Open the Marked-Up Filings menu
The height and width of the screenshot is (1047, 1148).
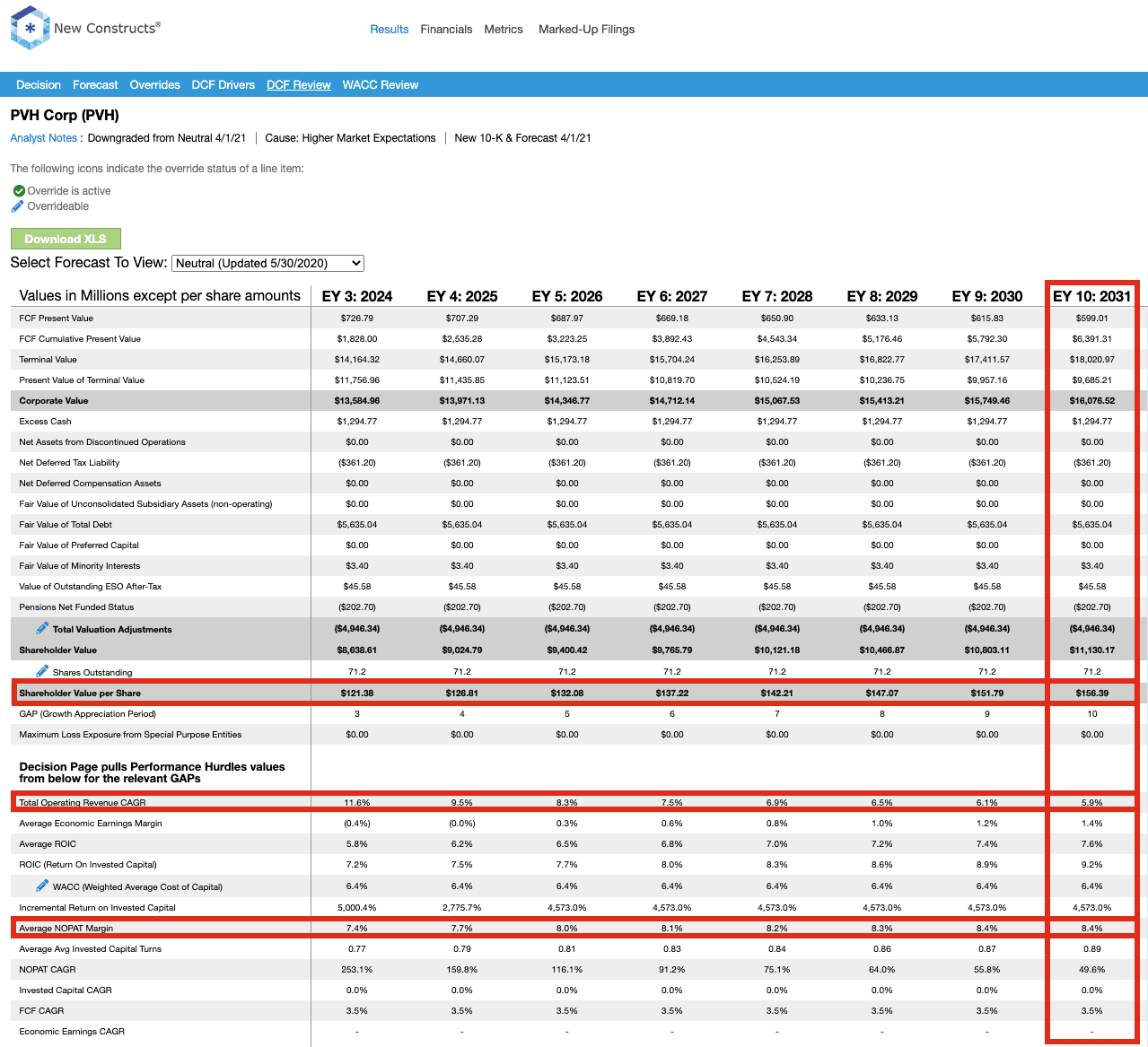point(586,30)
